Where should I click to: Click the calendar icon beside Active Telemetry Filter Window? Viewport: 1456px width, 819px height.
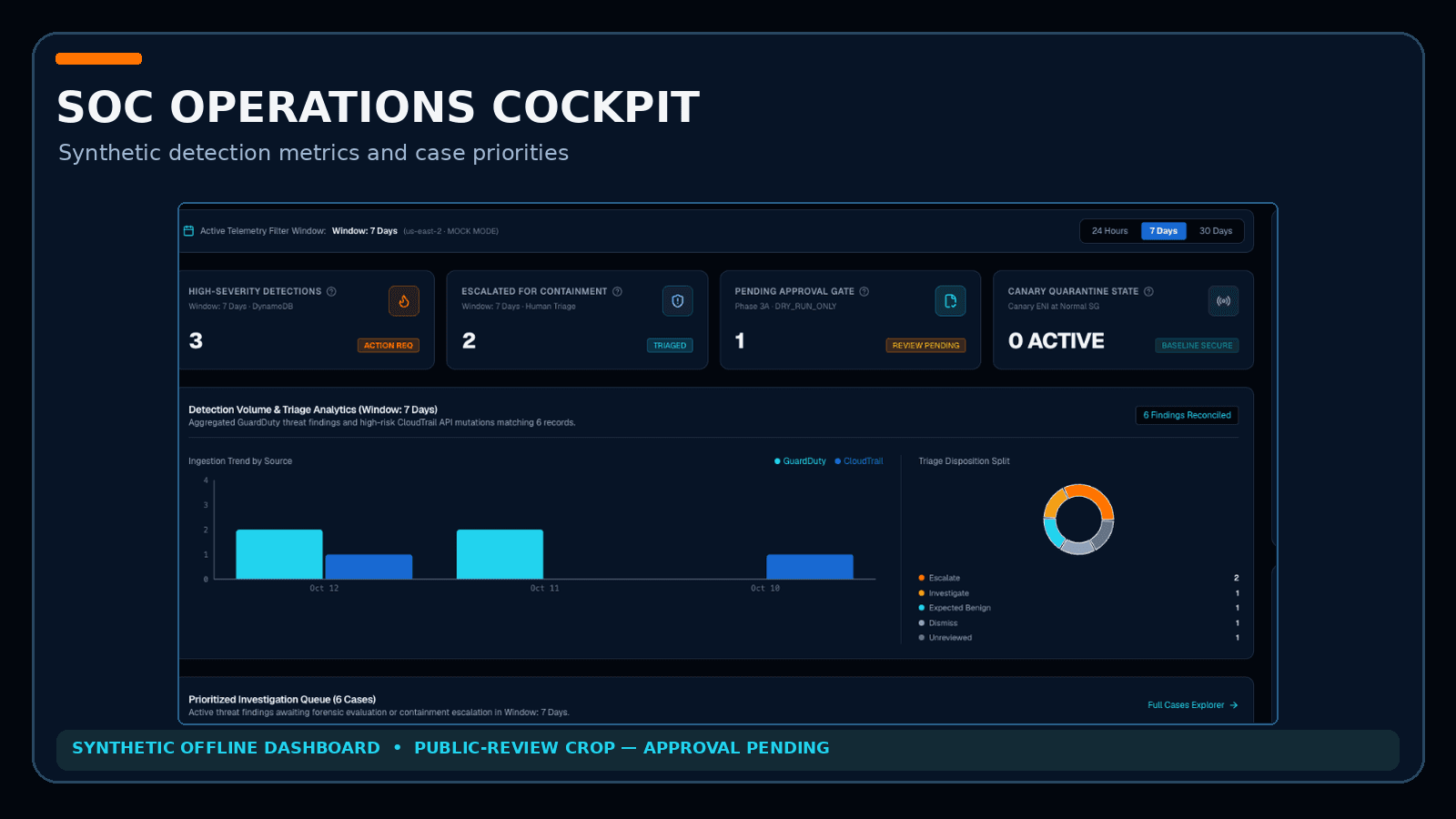pyautogui.click(x=188, y=231)
